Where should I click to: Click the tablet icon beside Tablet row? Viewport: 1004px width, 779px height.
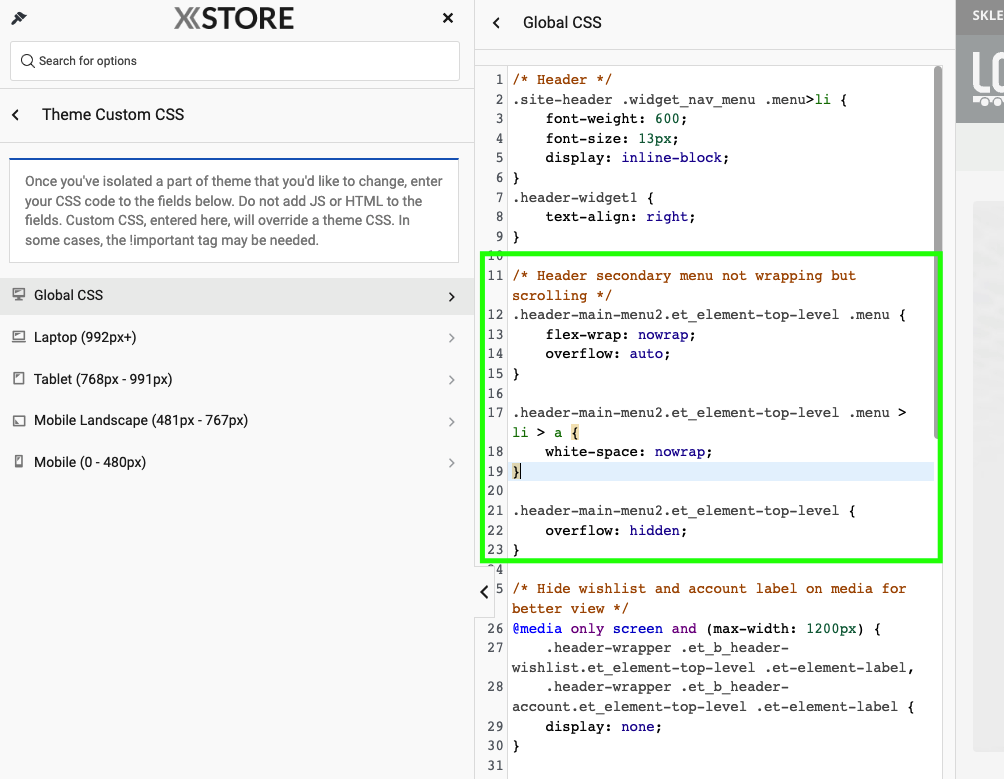(x=19, y=379)
